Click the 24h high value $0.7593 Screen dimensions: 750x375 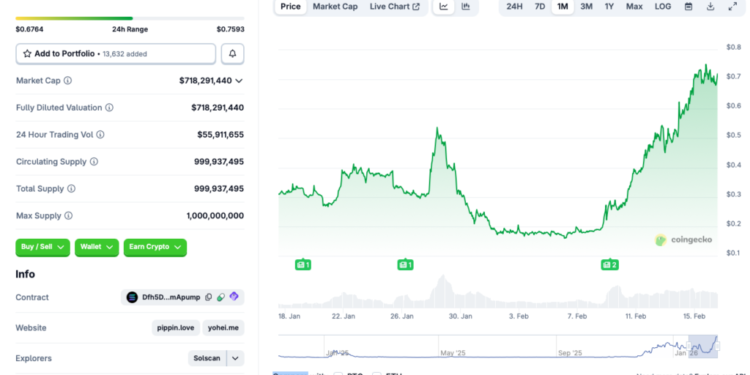tap(231, 29)
